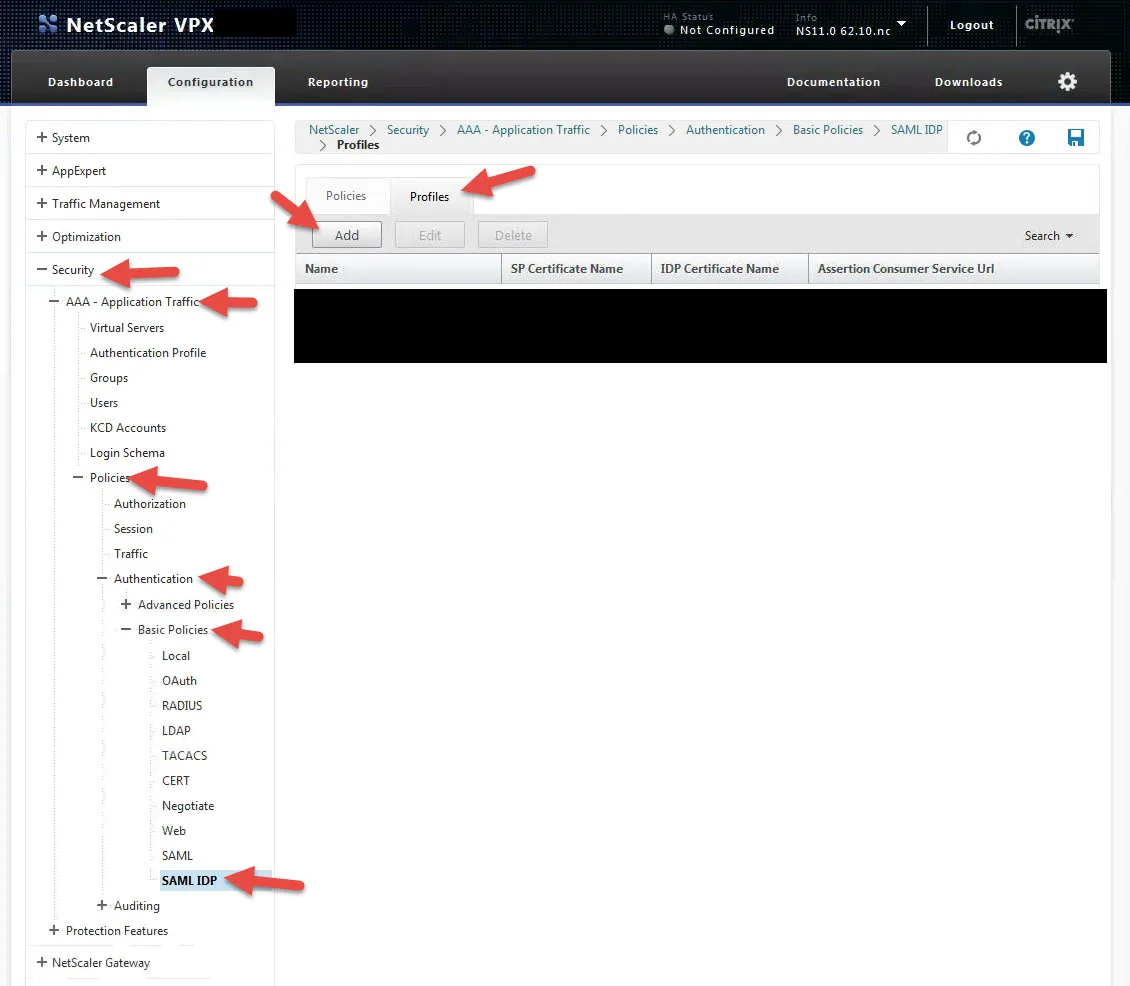The width and height of the screenshot is (1130, 986).
Task: Click the Delete button
Action: pos(513,235)
